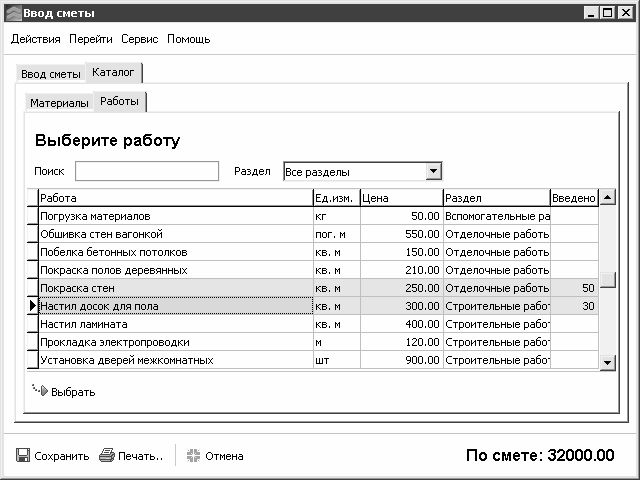Click the Отмена button label
This screenshot has width=640, height=480.
point(224,456)
